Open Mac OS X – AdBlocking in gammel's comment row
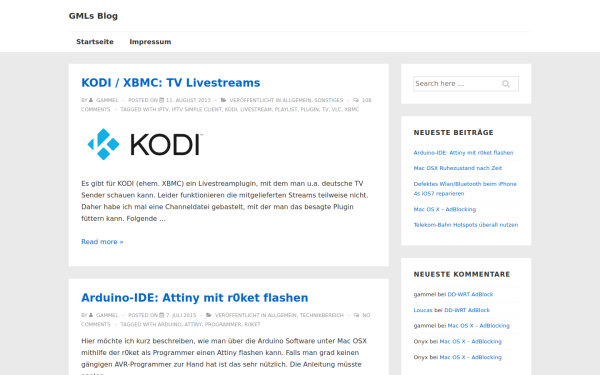Image resolution: width=600 pixels, height=375 pixels. coord(479,326)
